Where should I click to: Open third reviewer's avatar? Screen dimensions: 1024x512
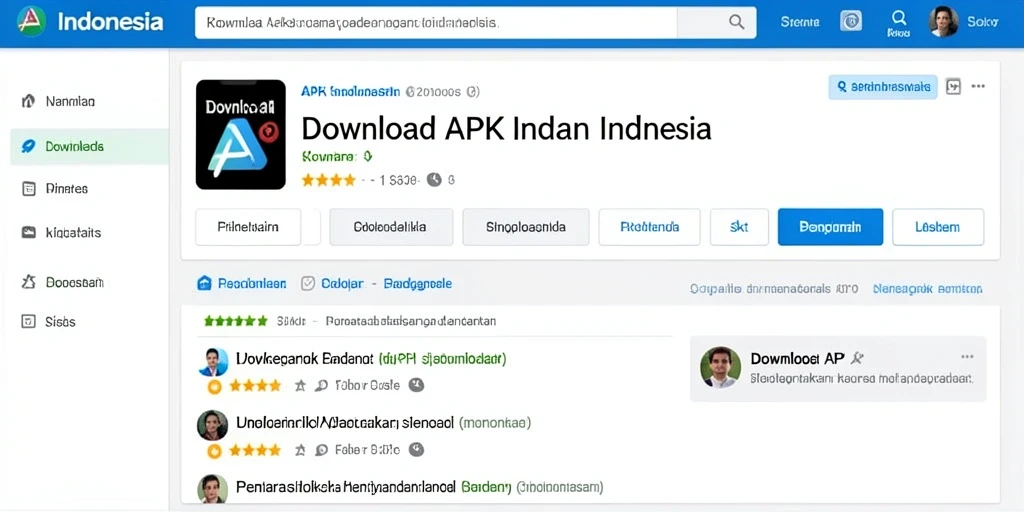click(212, 488)
